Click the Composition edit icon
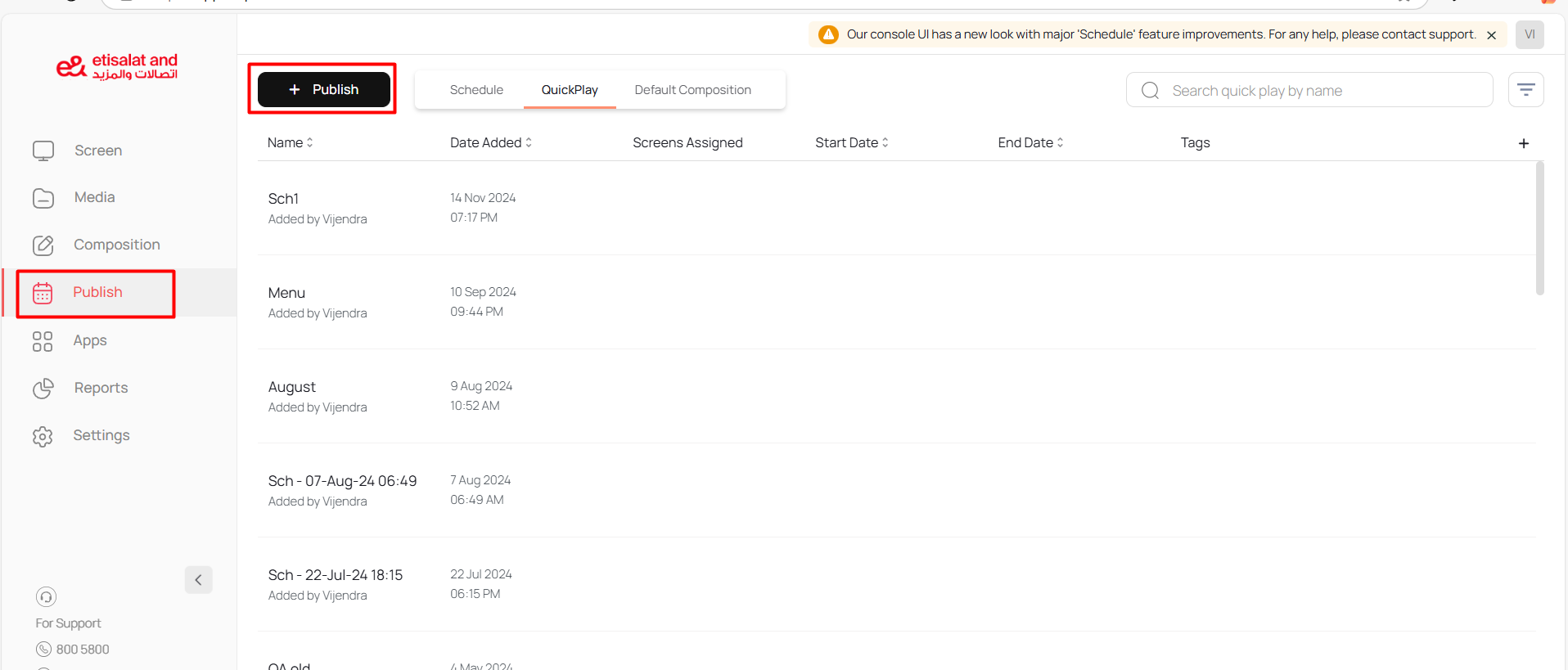The image size is (1568, 670). click(x=43, y=245)
